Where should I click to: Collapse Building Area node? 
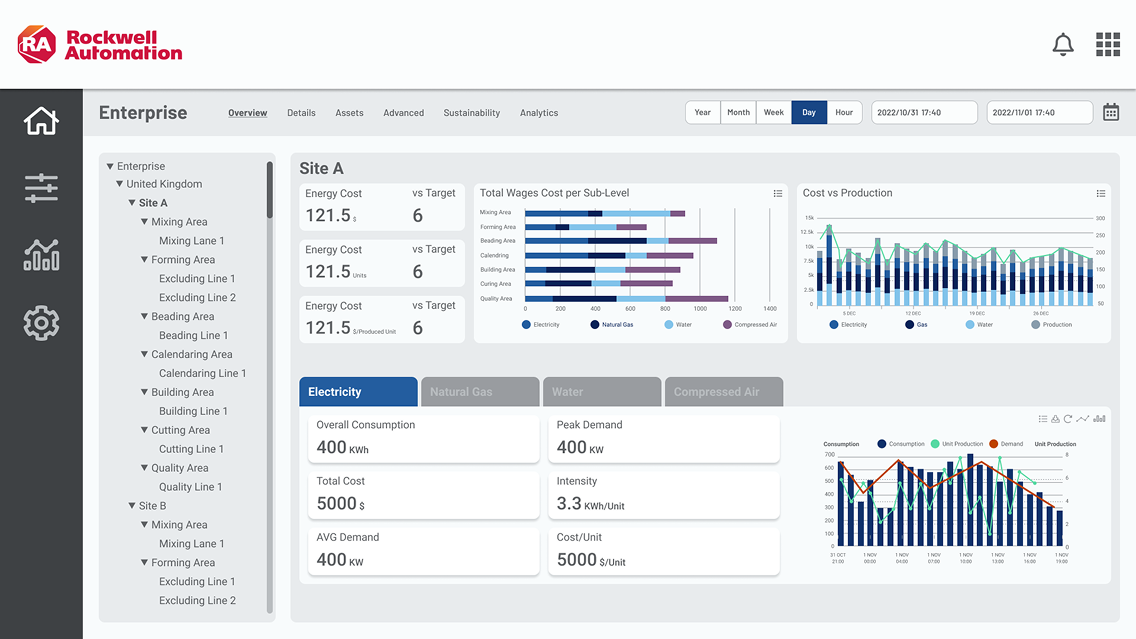click(x=144, y=392)
